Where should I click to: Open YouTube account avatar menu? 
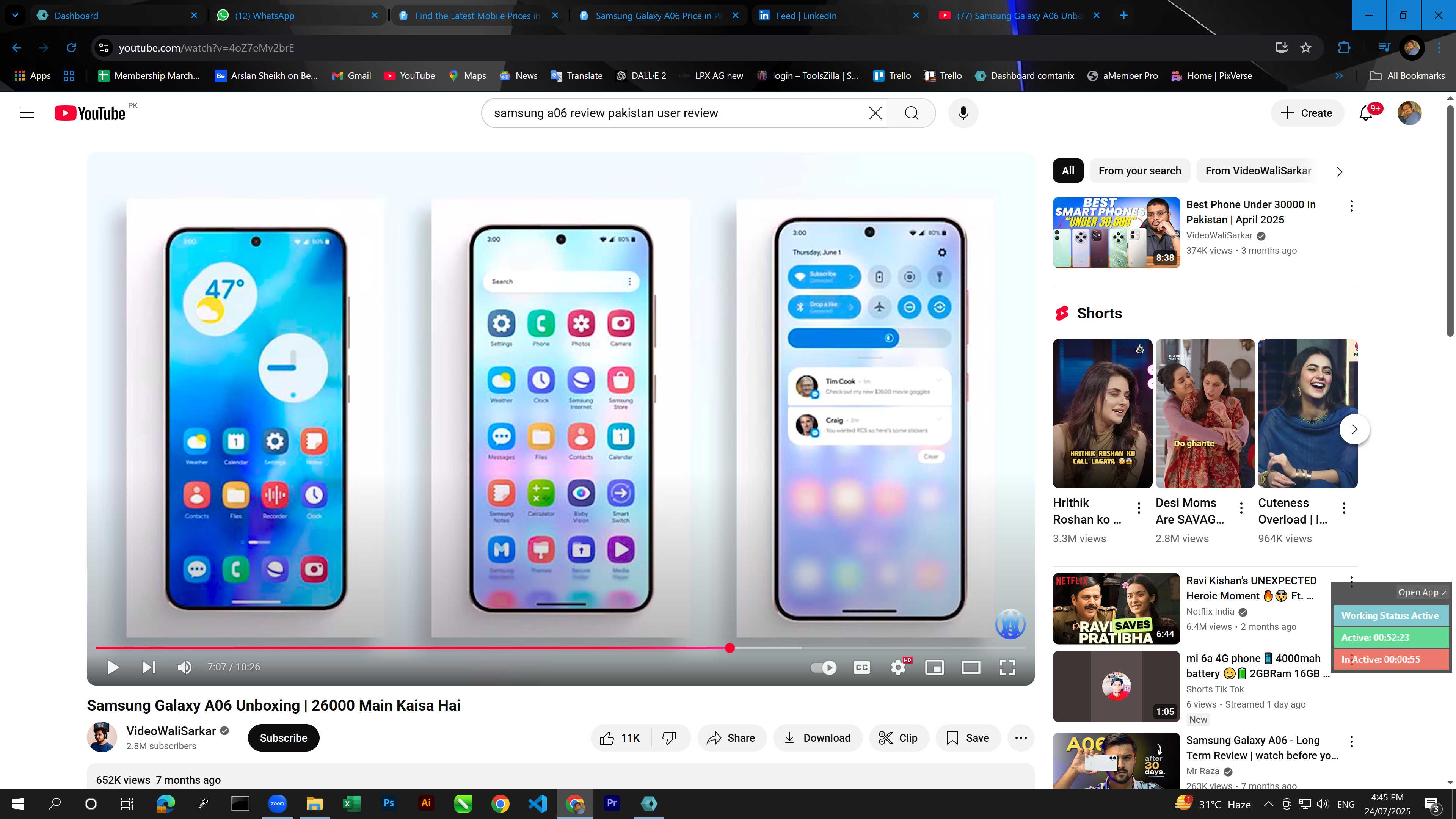(x=1409, y=113)
